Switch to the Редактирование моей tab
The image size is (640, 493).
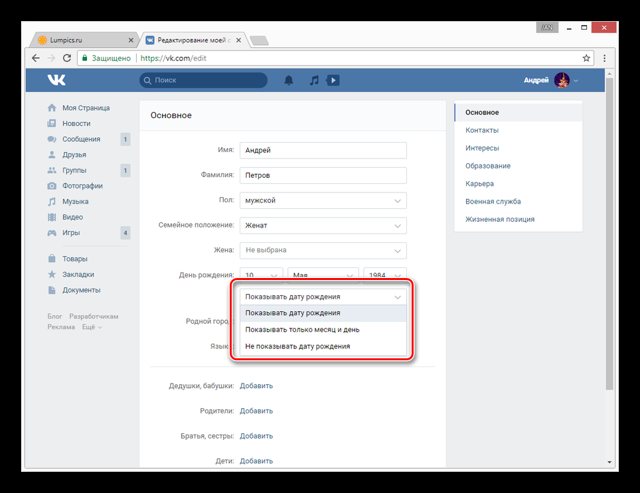point(194,40)
